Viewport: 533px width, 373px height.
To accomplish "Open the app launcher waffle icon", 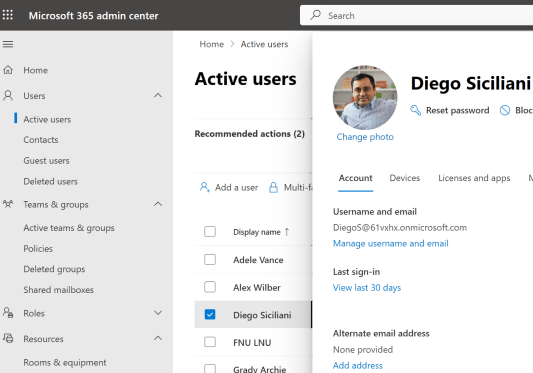I will coord(8,15).
